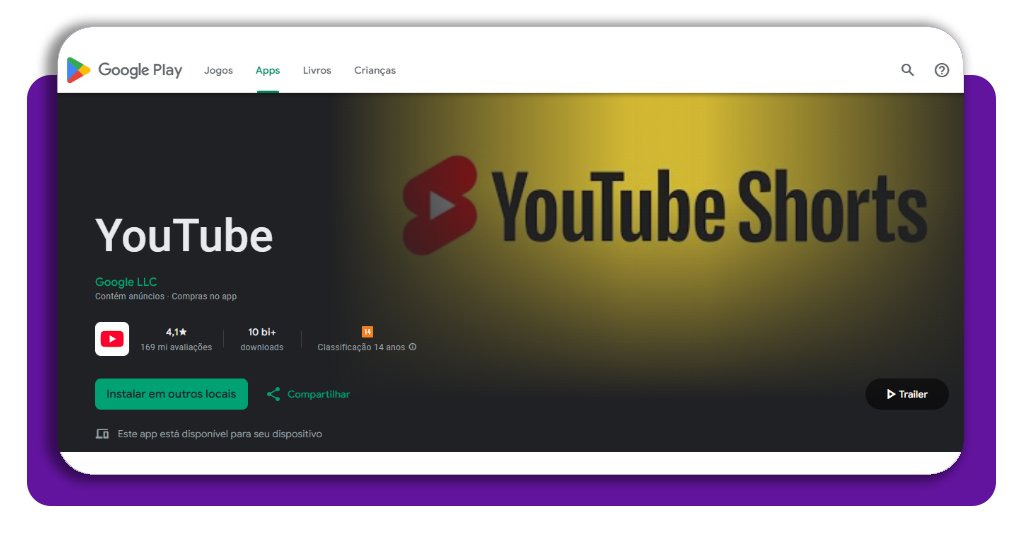This screenshot has width=1024, height=536.
Task: Open the Crianças tab
Action: coord(375,71)
